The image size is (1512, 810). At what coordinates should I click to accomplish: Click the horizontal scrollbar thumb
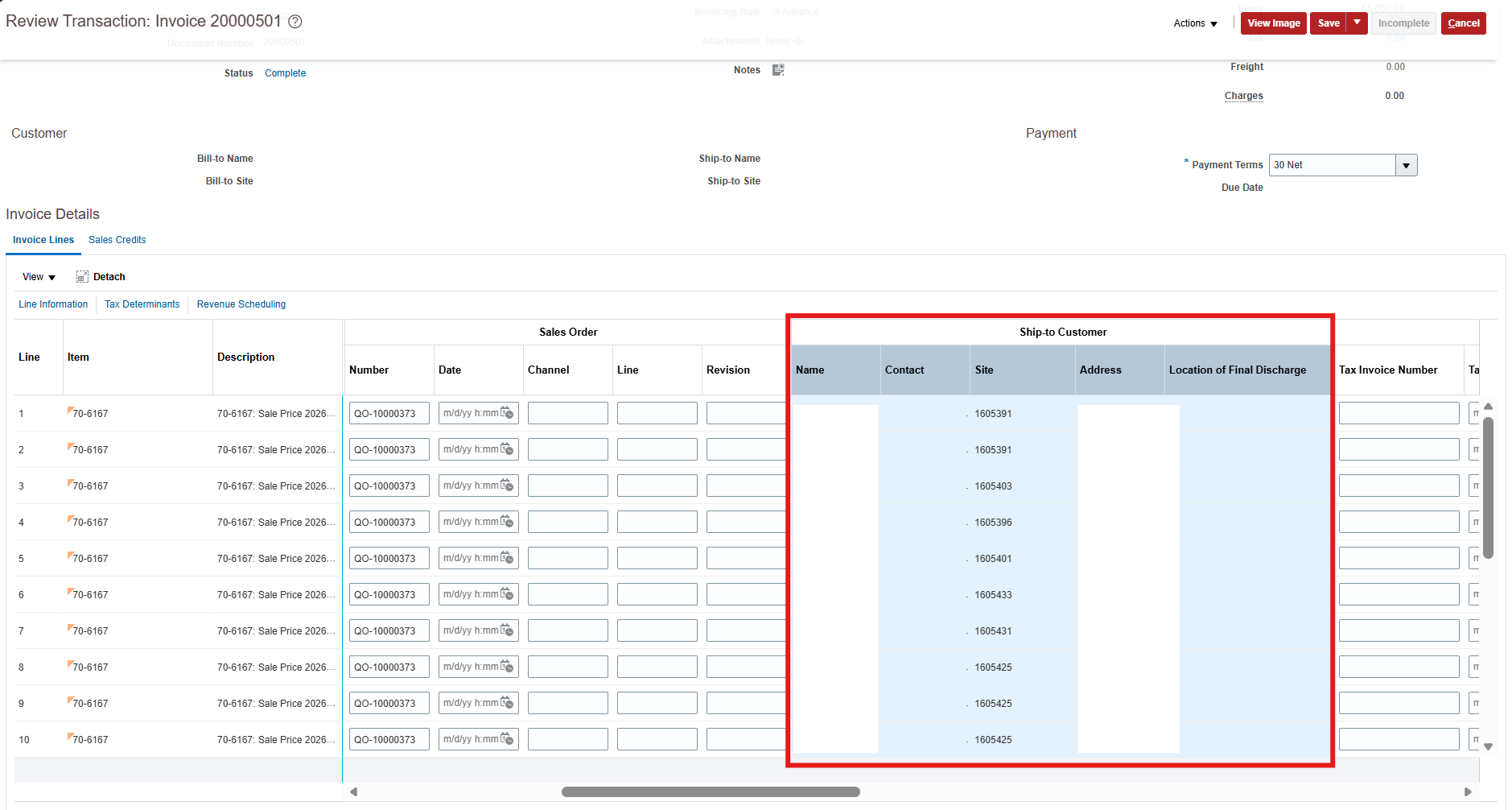[x=711, y=791]
